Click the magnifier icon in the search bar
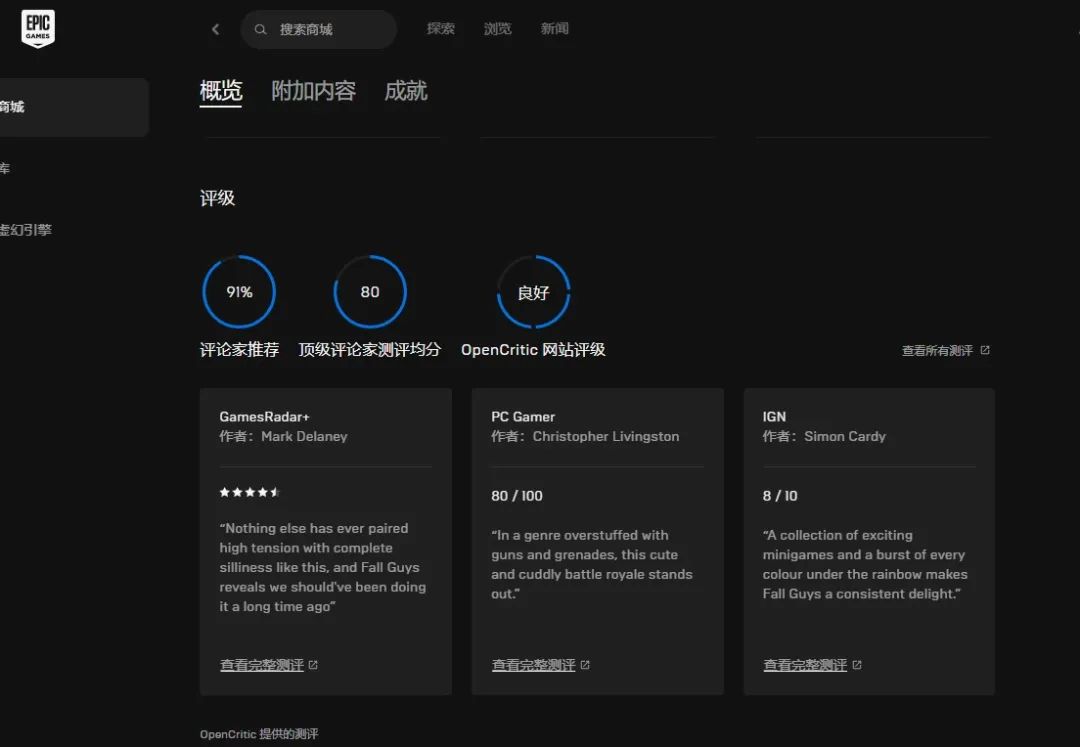1080x747 pixels. pos(261,29)
